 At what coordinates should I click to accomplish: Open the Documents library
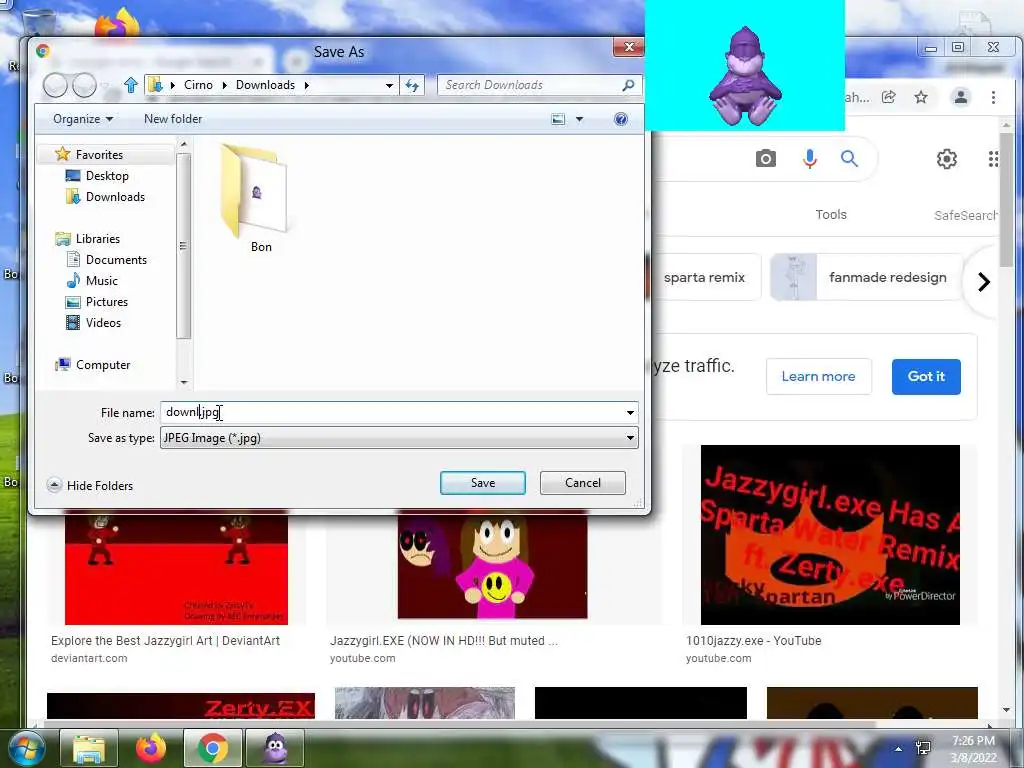(116, 260)
